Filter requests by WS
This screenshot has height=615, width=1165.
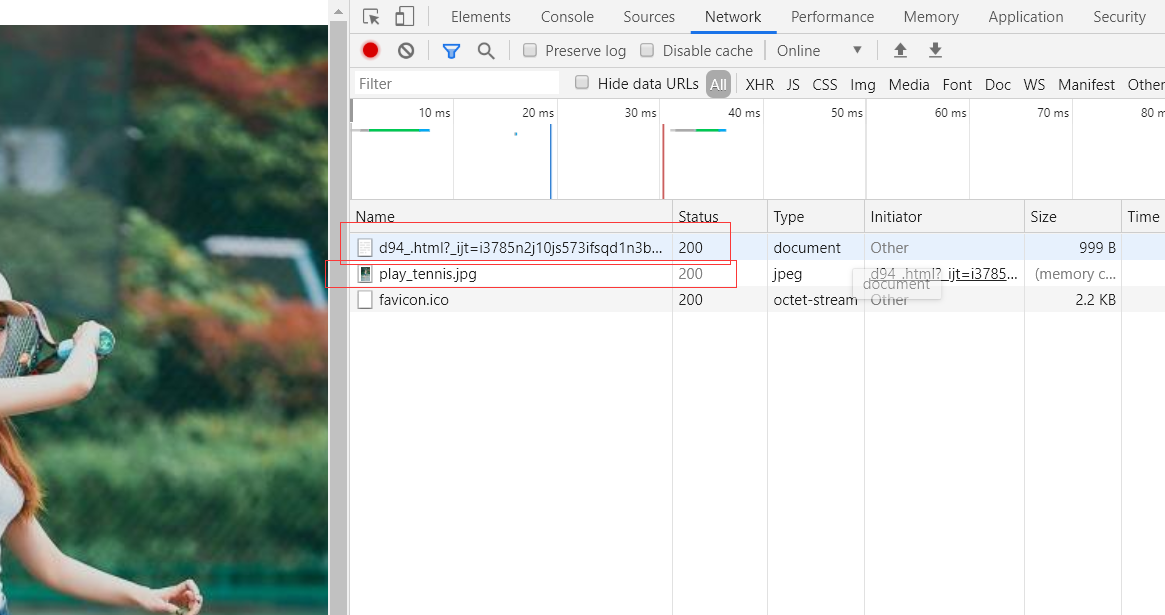tap(1034, 85)
